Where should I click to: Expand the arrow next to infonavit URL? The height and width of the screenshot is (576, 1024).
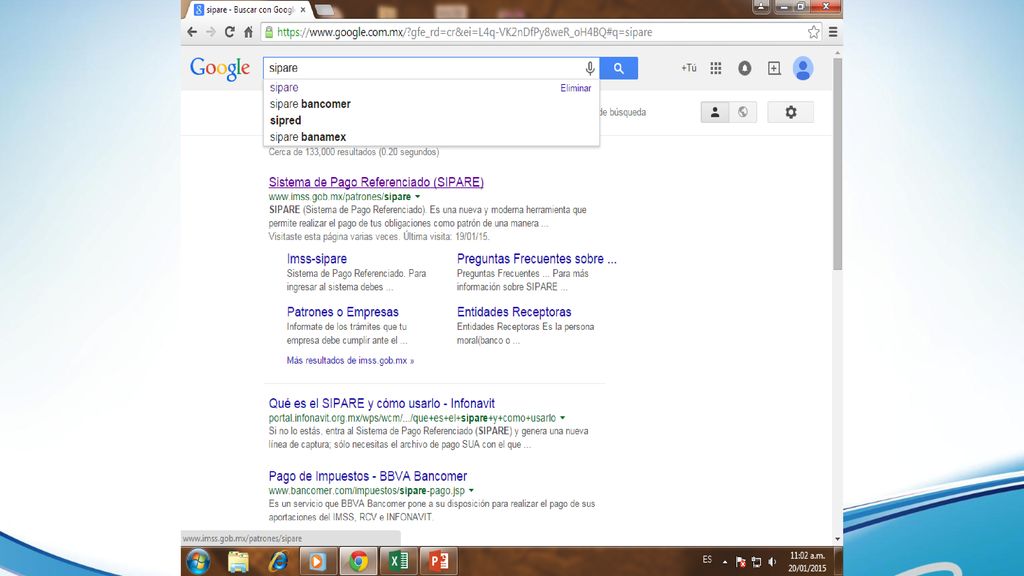[562, 418]
